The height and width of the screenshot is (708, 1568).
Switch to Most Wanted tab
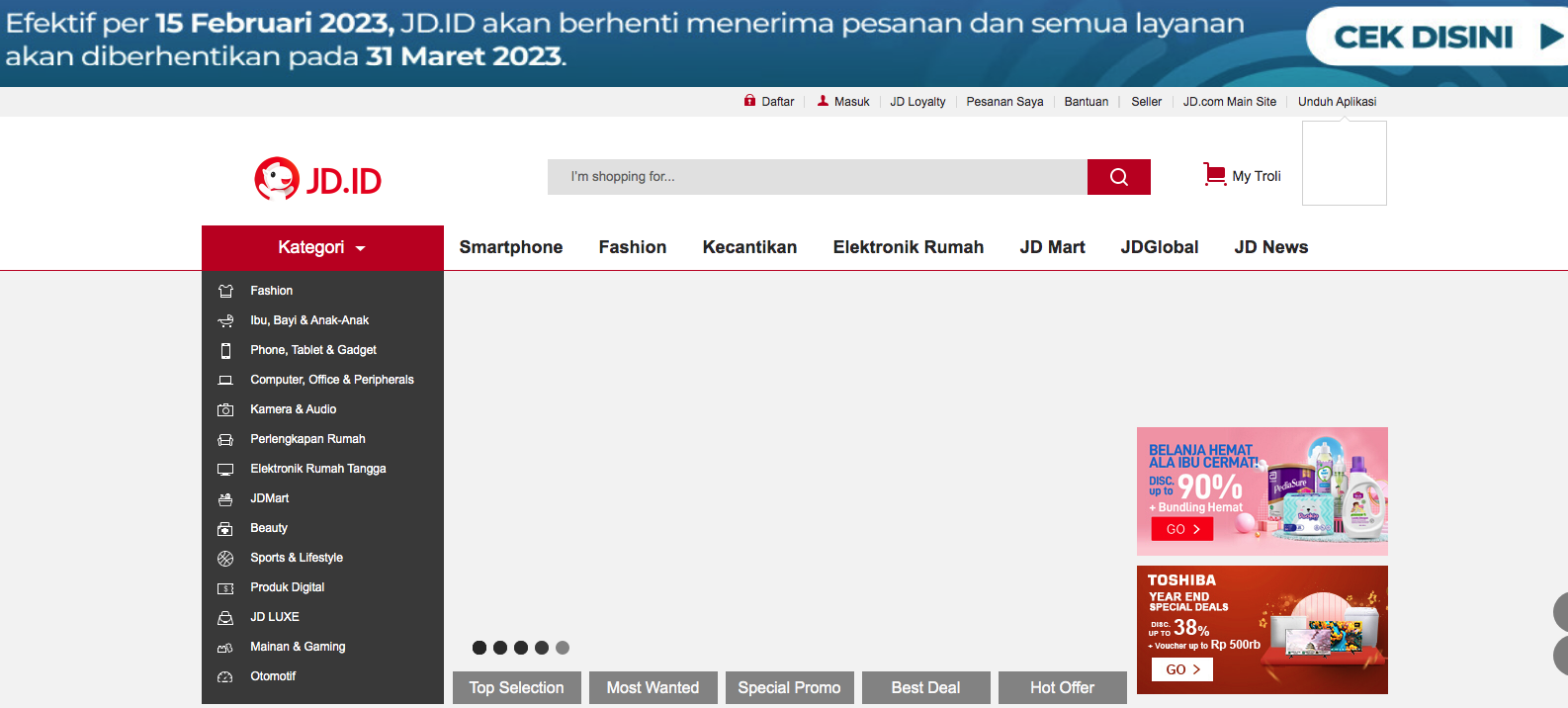[653, 688]
